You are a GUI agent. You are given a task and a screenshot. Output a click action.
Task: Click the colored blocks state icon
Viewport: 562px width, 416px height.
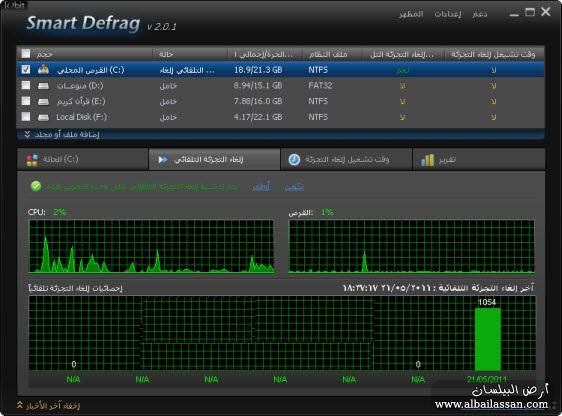coord(32,160)
